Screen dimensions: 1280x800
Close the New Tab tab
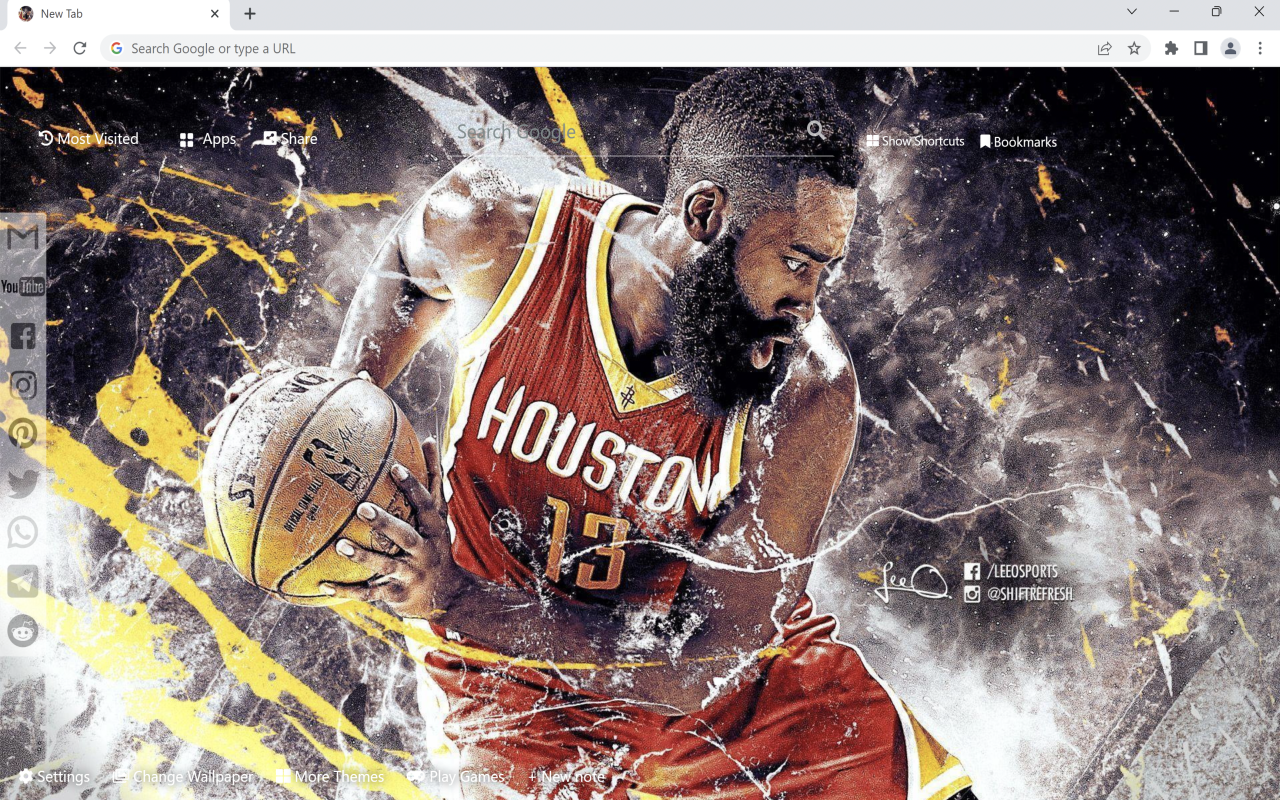point(215,14)
